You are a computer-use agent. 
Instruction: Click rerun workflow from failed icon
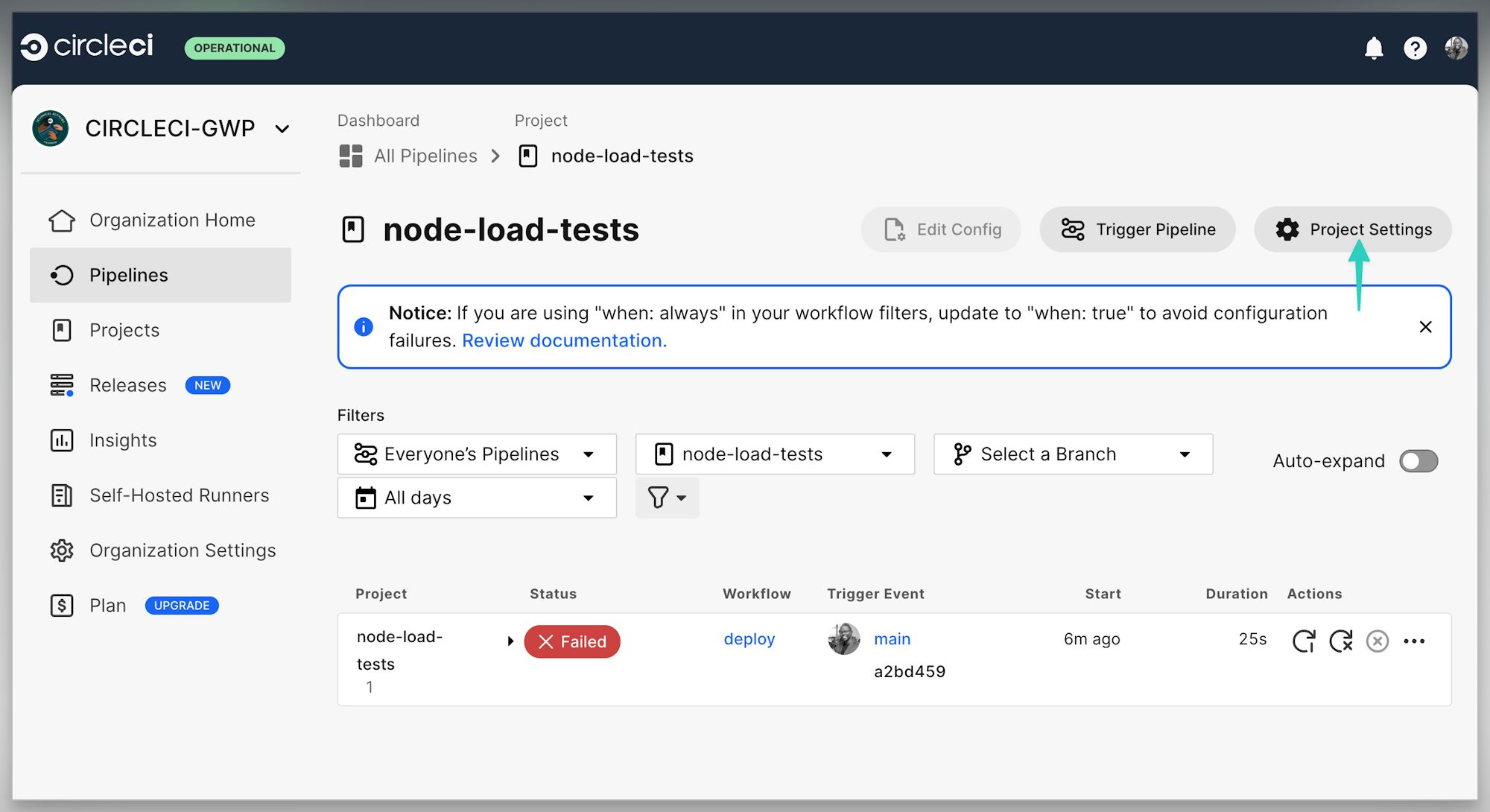(1341, 641)
